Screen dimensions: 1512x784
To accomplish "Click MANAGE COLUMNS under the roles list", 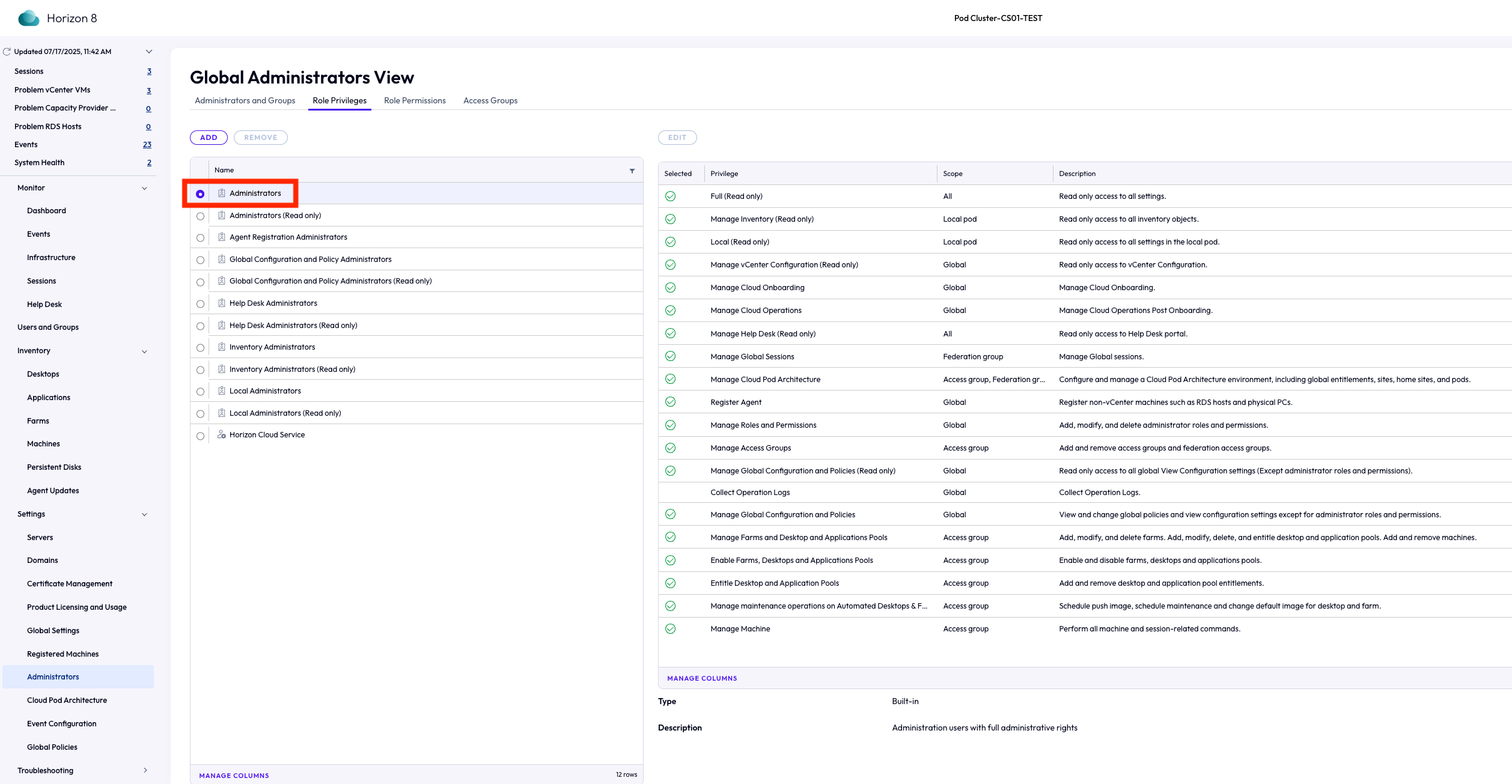I will 234,776.
